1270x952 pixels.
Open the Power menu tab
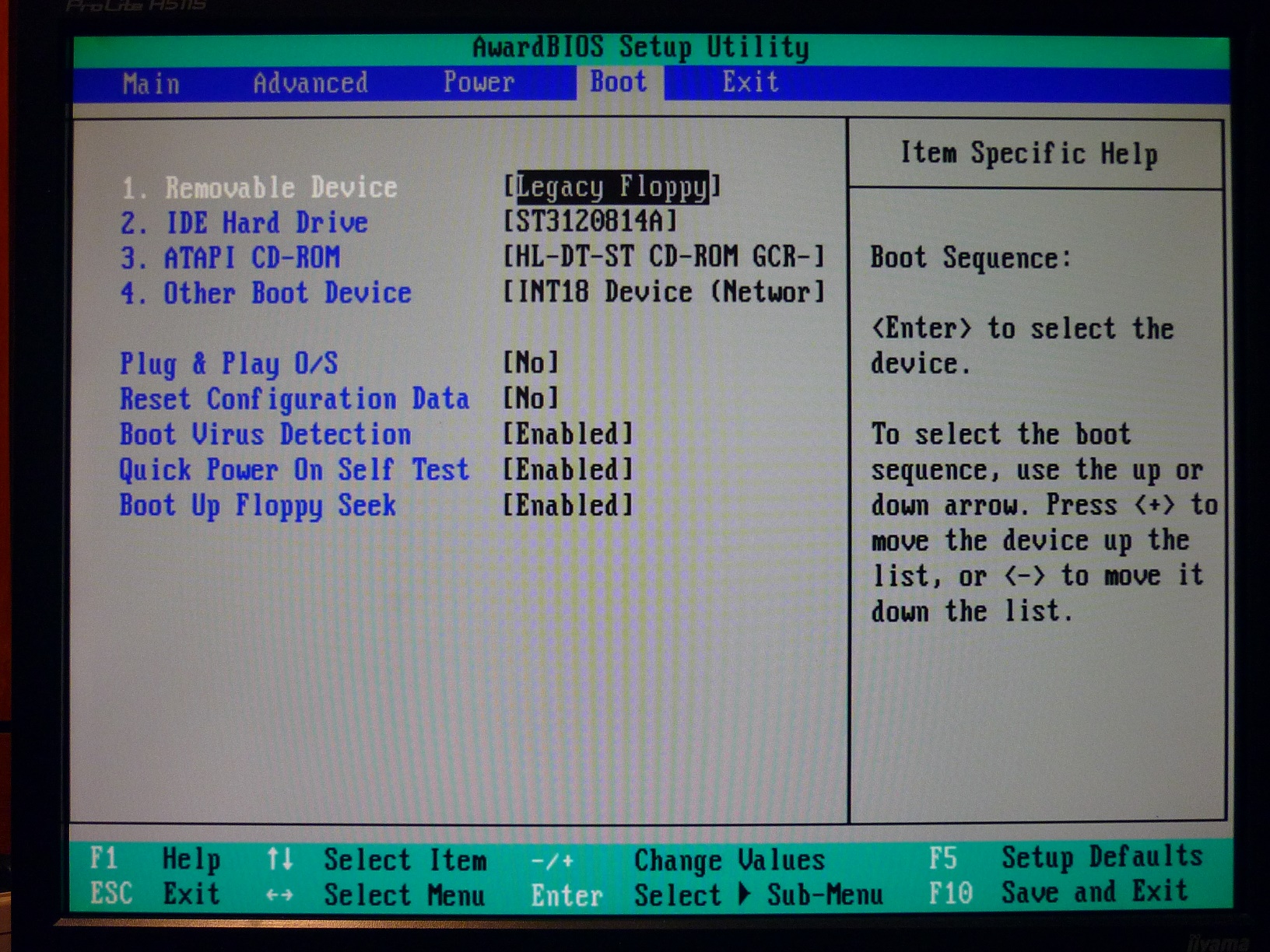click(x=479, y=82)
